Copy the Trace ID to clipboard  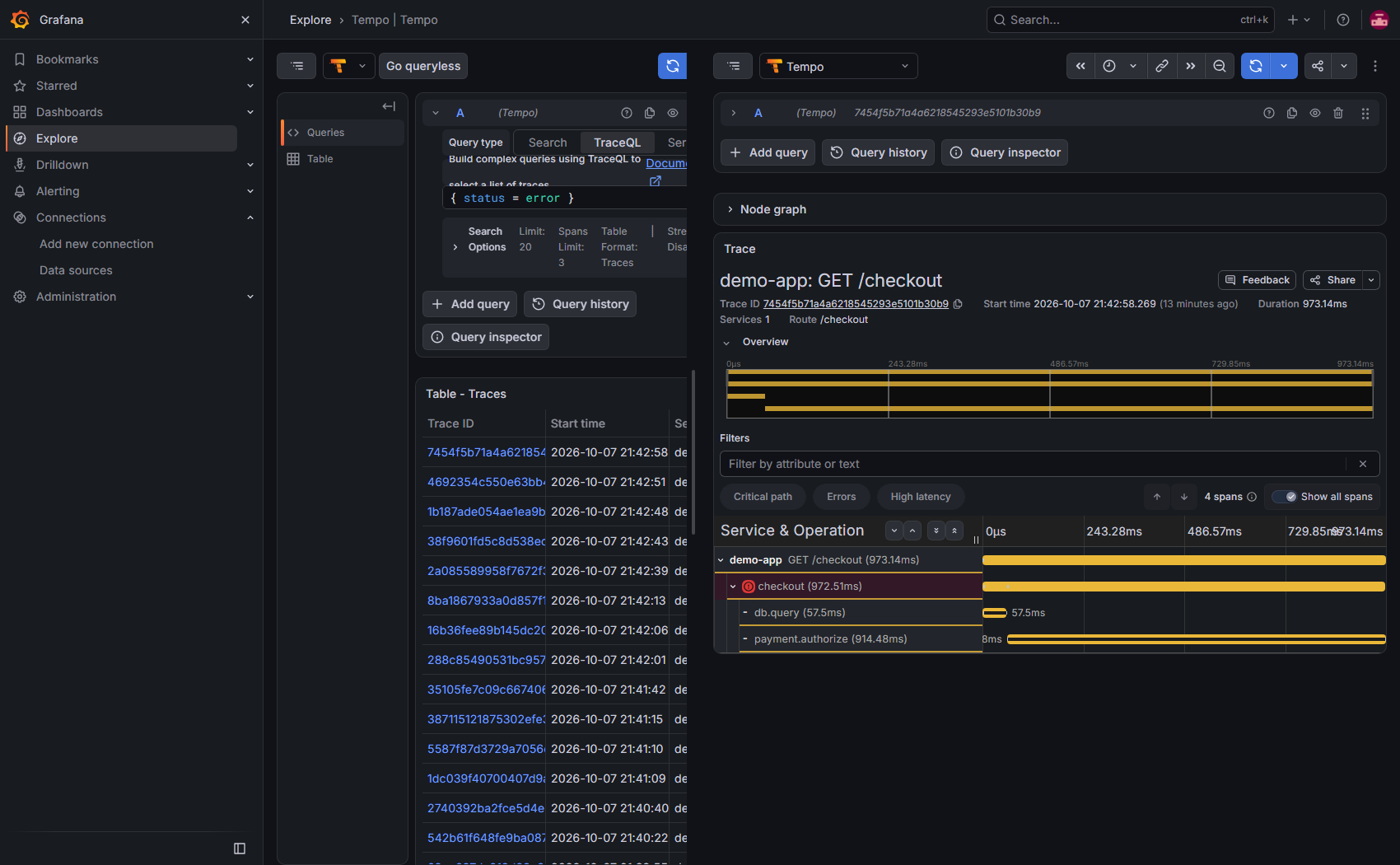tap(958, 304)
